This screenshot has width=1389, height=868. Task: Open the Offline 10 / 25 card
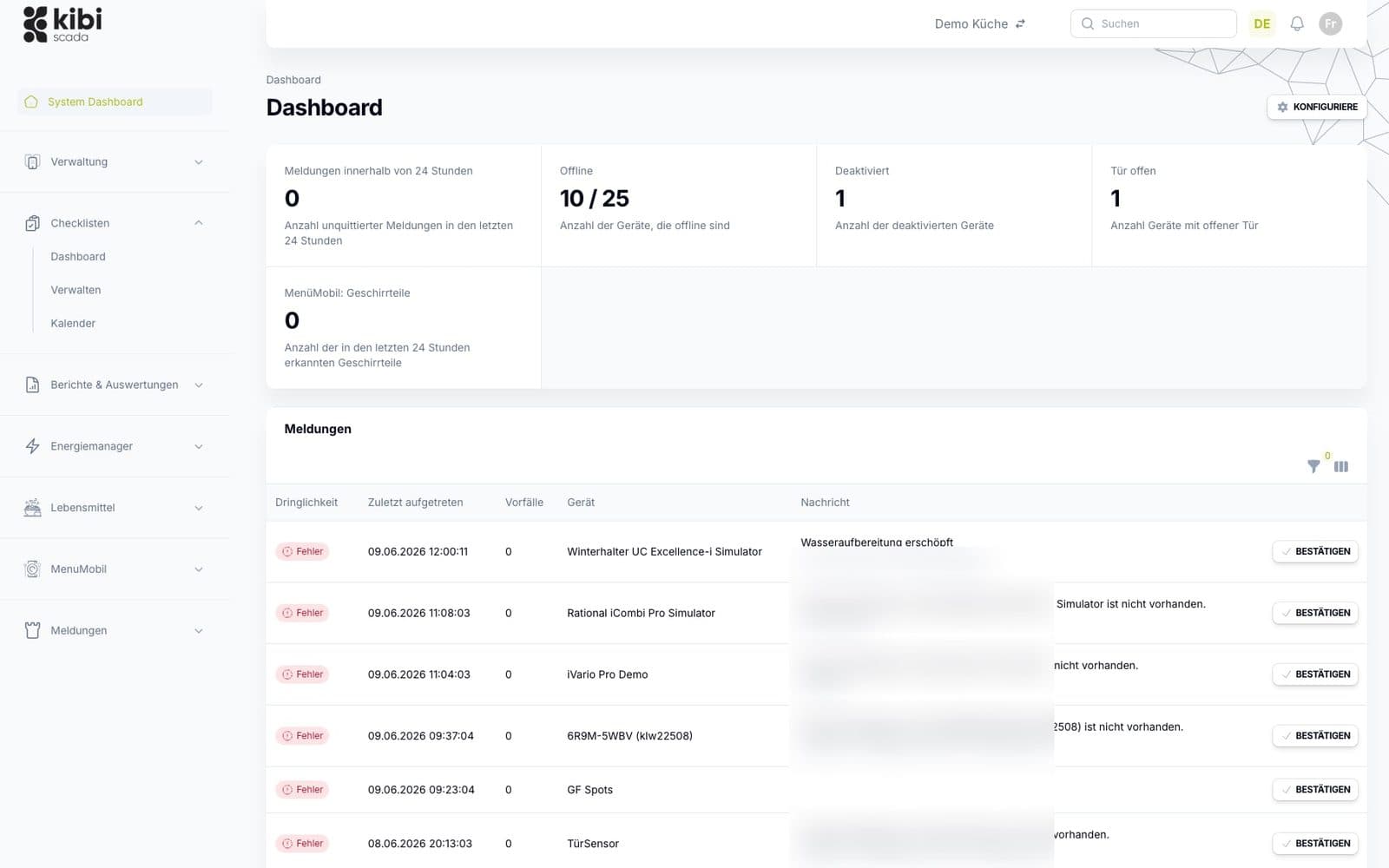coord(679,206)
